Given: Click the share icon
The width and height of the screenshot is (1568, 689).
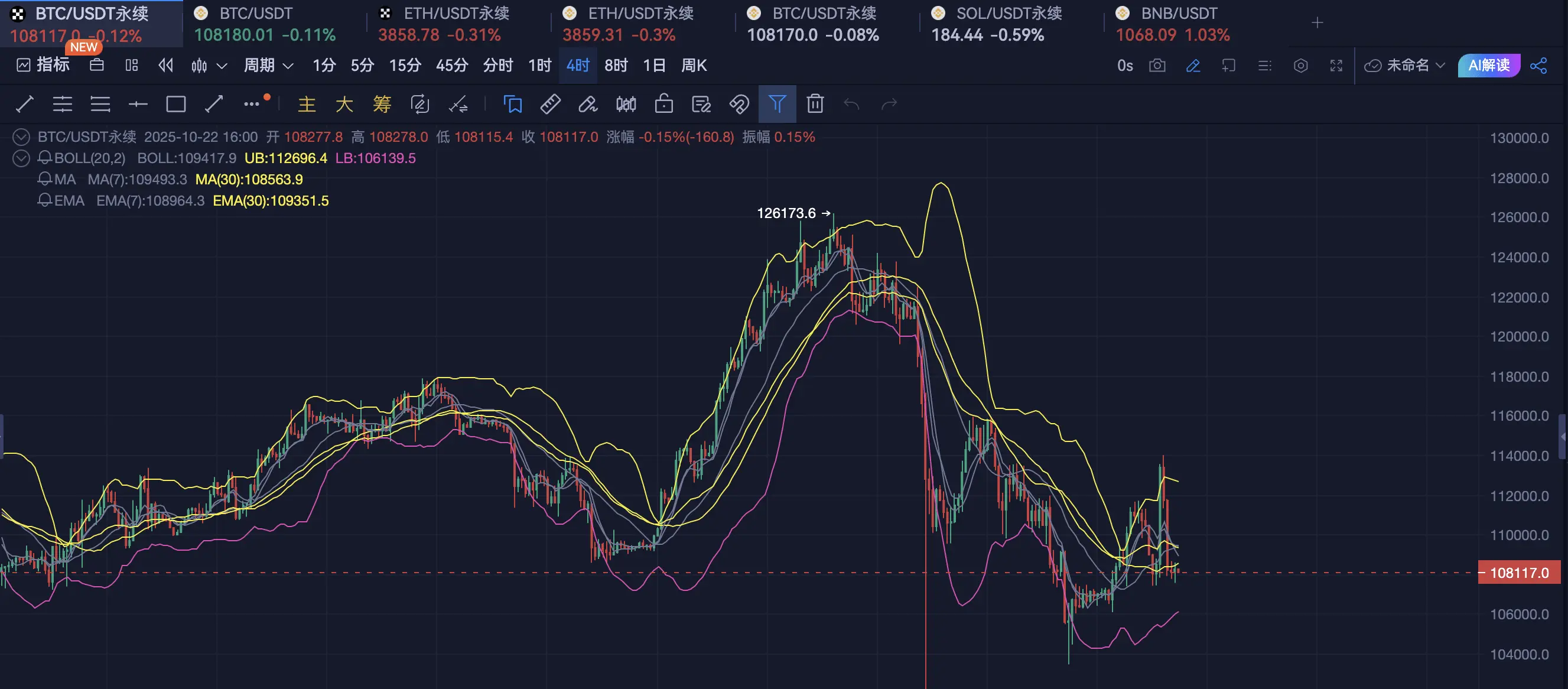Looking at the screenshot, I should (x=1538, y=65).
